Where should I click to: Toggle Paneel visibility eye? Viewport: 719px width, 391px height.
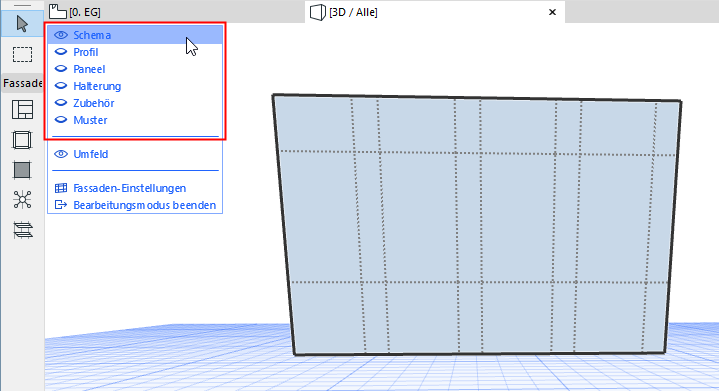click(61, 69)
